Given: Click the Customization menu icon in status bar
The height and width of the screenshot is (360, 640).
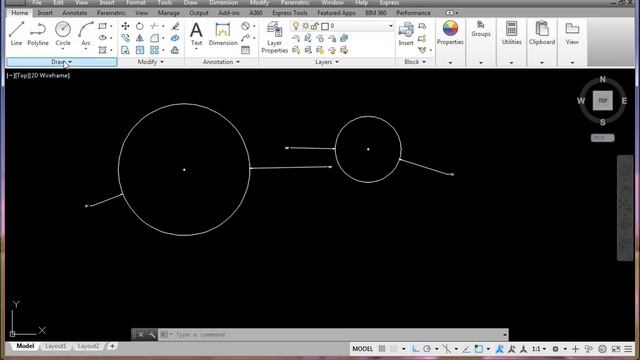Looking at the screenshot, I should pyautogui.click(x=629, y=349).
